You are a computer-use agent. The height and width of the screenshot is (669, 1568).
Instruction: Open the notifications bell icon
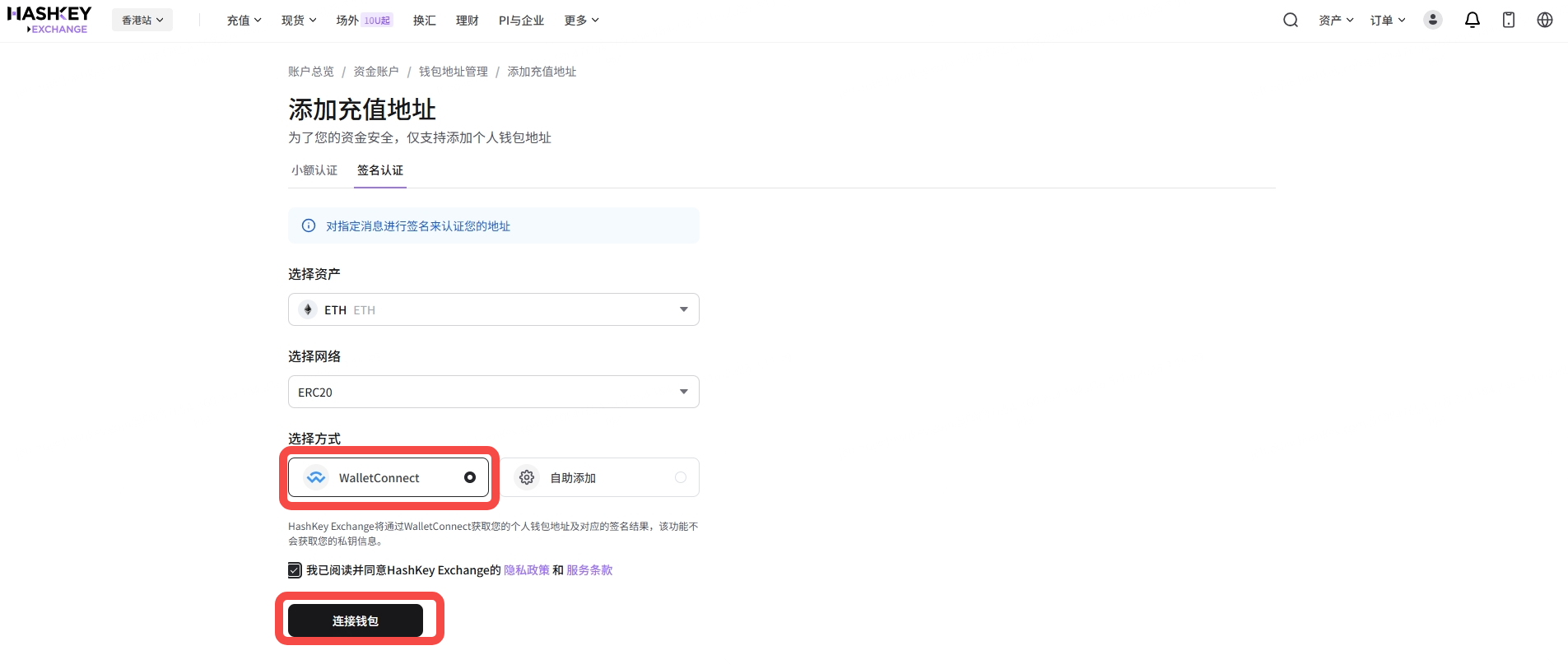[x=1473, y=20]
